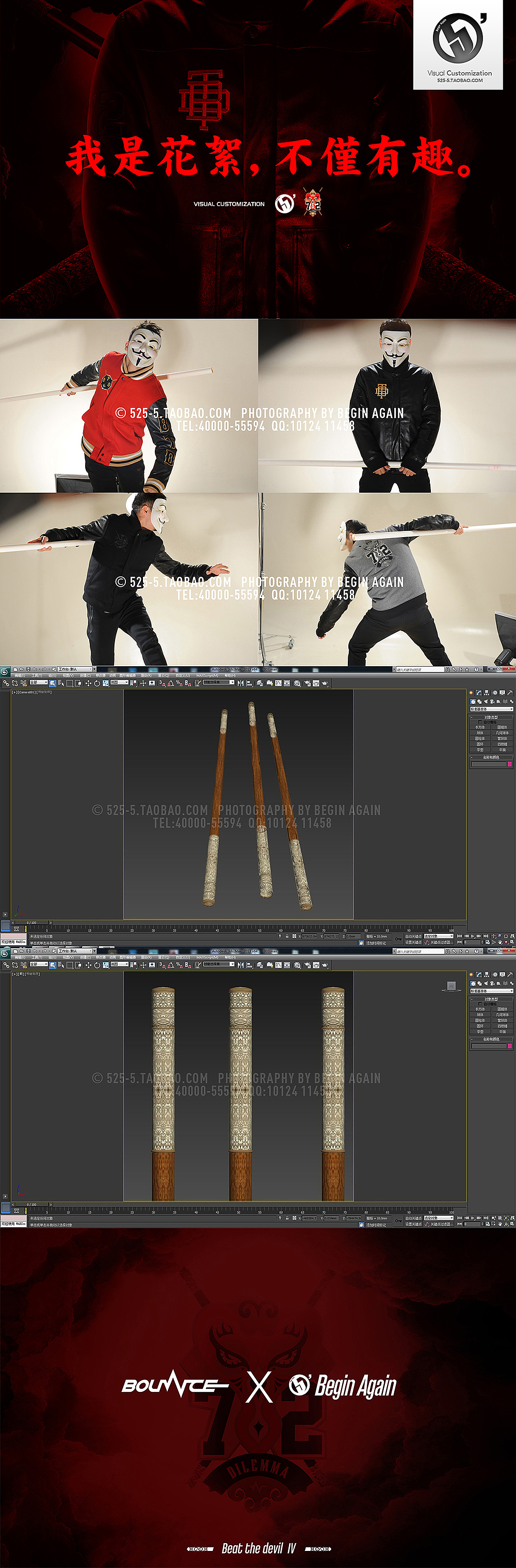Select Helpers category icon in lower 3ds Max panel

pos(498,984)
